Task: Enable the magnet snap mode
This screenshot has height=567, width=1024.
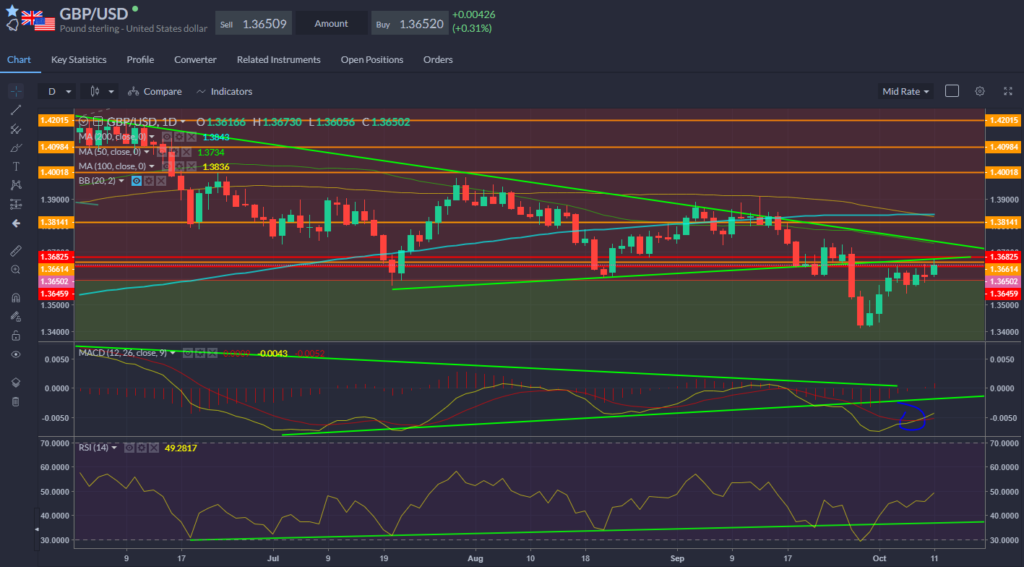Action: coord(15,298)
